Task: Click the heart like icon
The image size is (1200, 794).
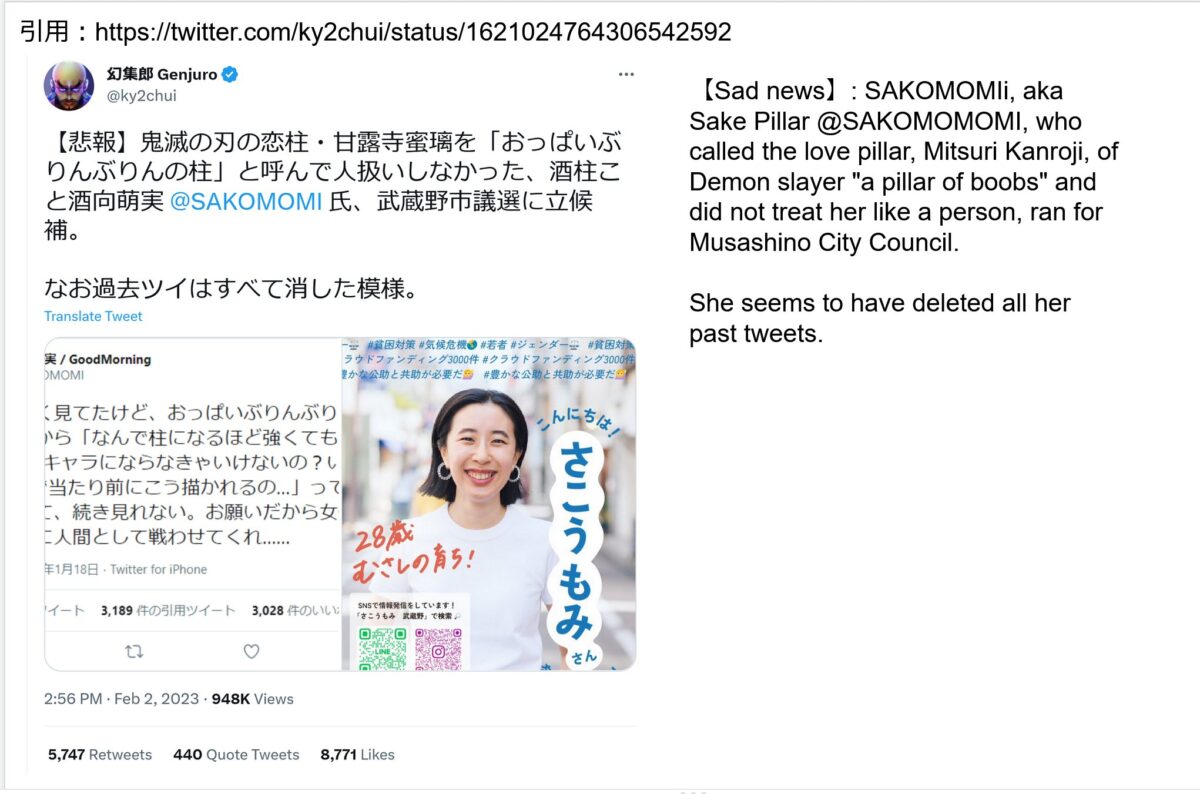Action: pyautogui.click(x=251, y=651)
